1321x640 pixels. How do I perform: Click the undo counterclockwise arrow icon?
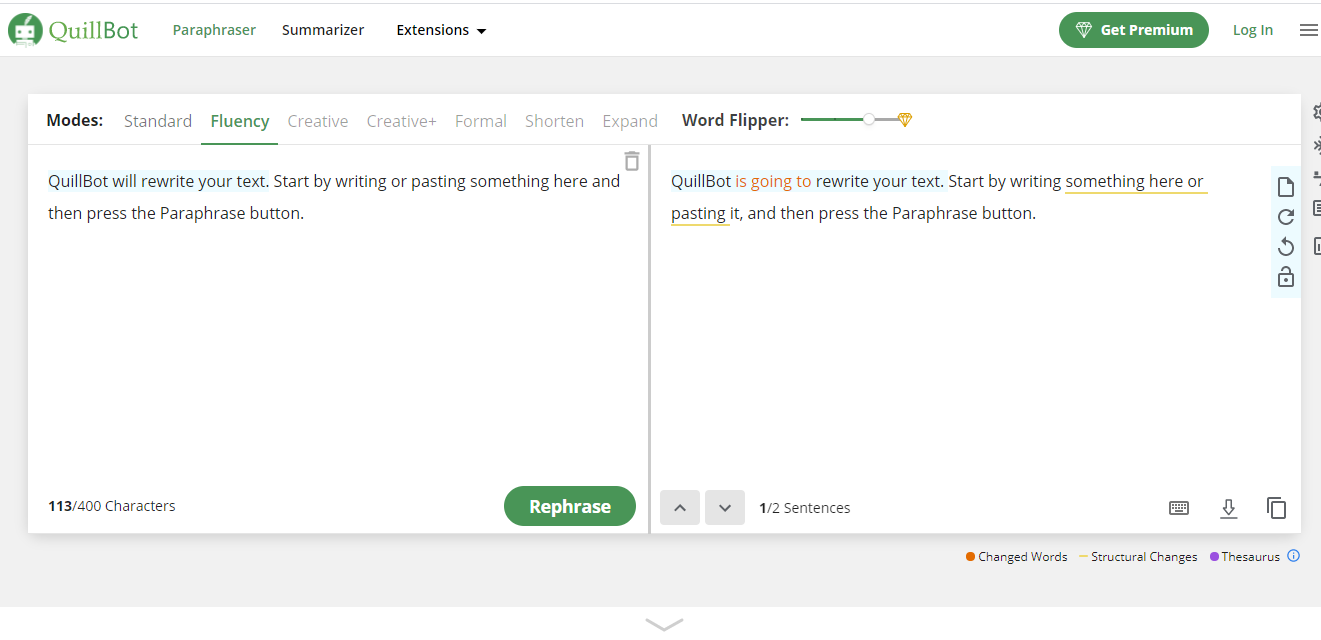pyautogui.click(x=1286, y=247)
